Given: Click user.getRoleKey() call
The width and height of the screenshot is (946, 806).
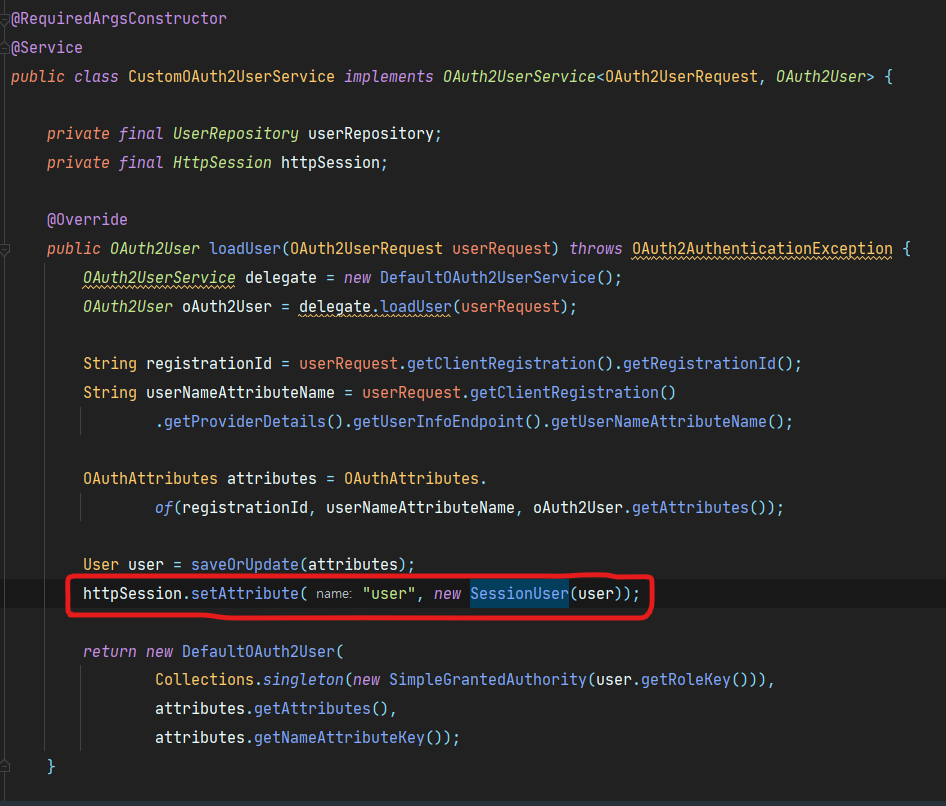Looking at the screenshot, I should click(672, 679).
